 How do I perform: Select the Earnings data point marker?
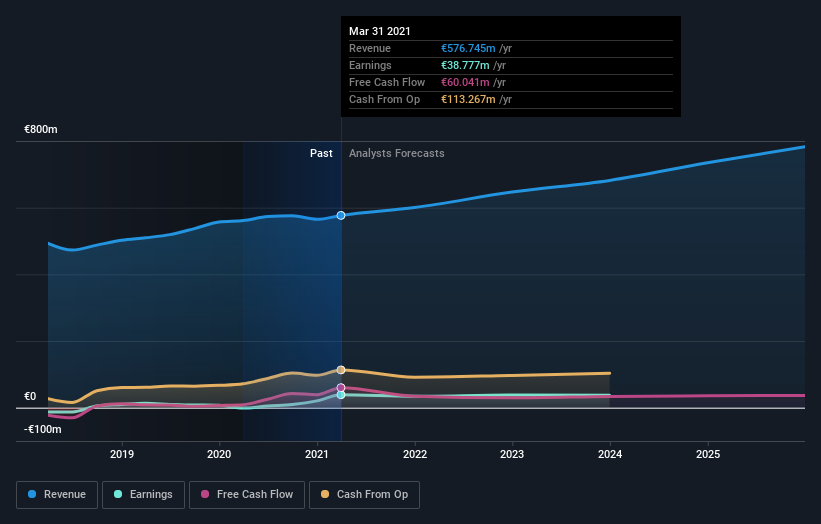point(341,395)
